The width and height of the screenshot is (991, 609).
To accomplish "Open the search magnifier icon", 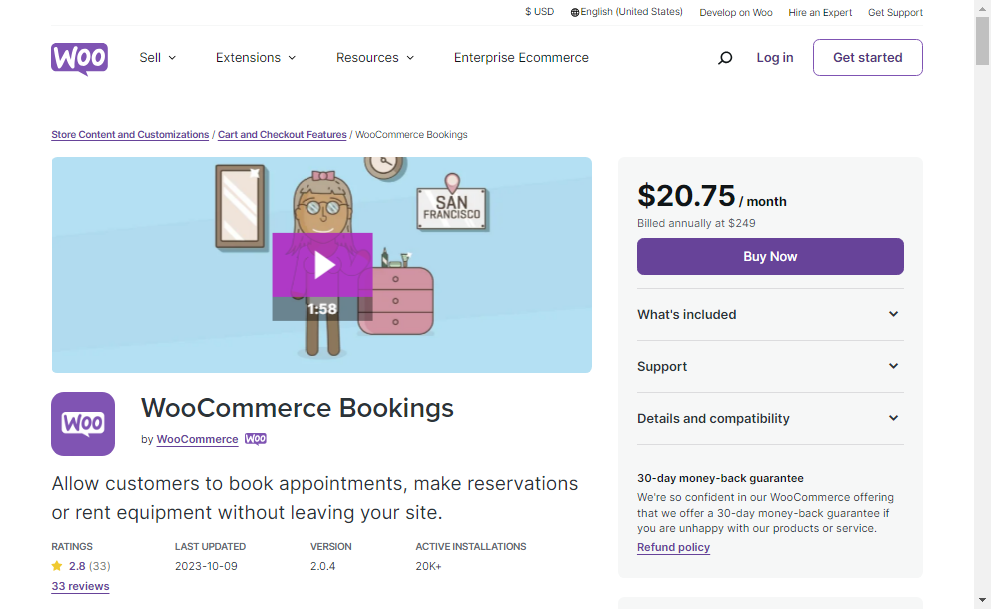I will (x=725, y=58).
